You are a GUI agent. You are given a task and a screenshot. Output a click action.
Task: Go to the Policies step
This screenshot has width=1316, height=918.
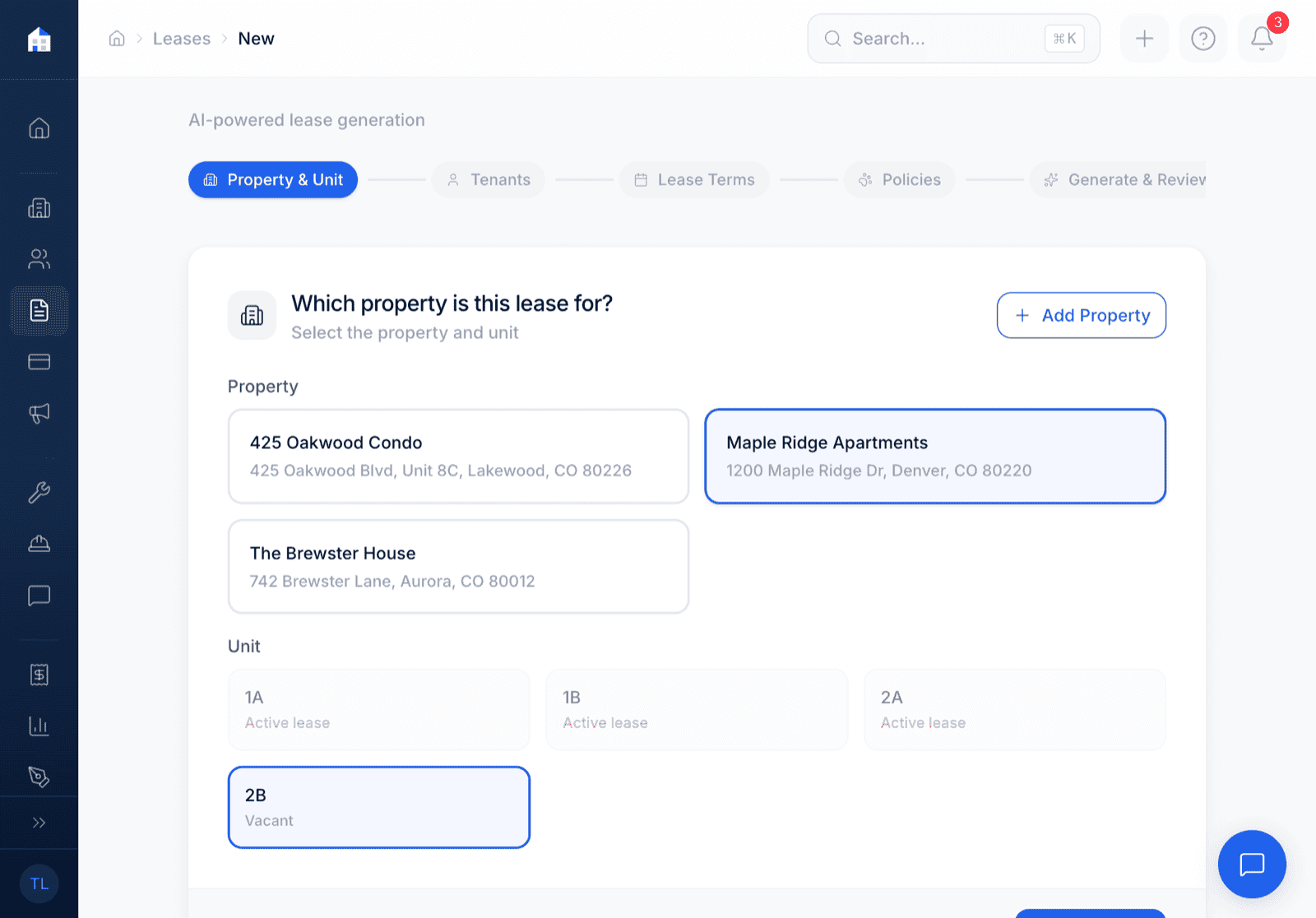click(x=899, y=179)
